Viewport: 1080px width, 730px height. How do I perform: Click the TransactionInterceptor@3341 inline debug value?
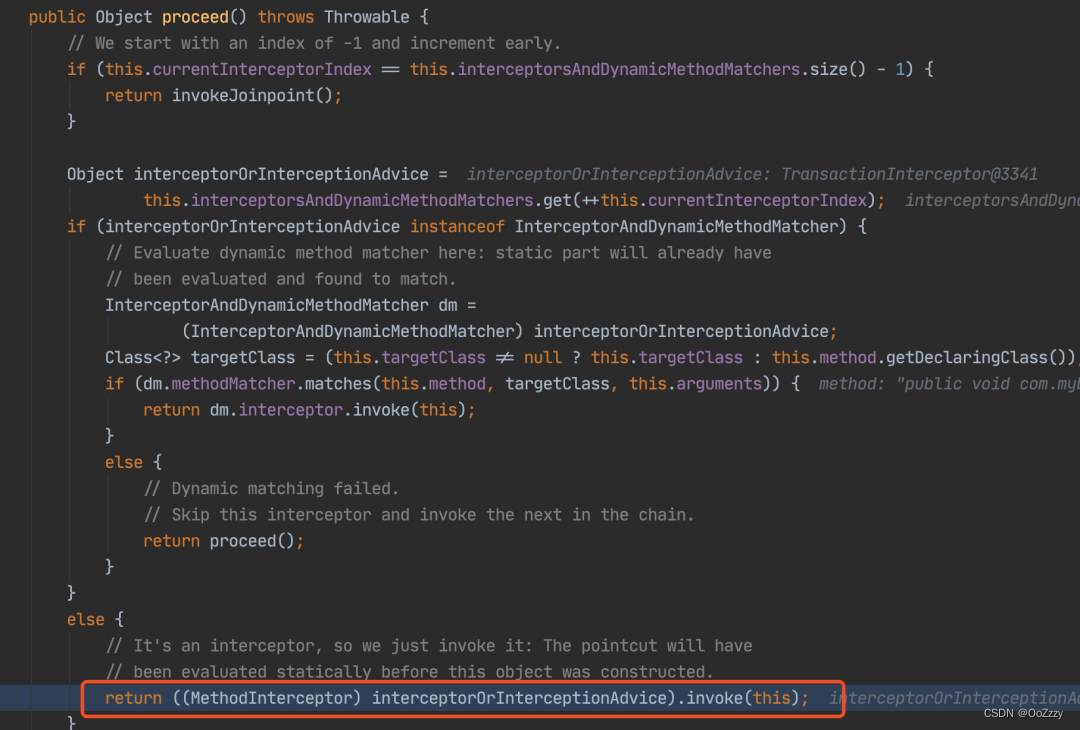click(909, 174)
